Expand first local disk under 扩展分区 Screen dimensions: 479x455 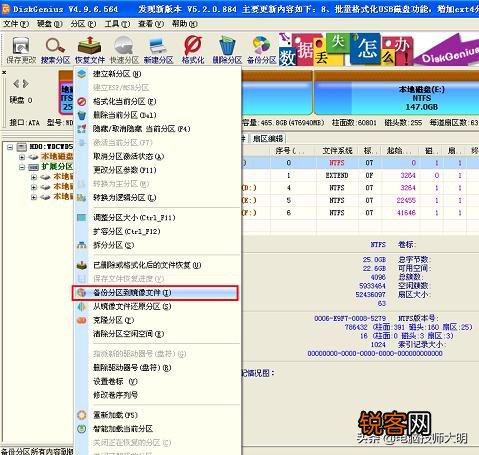(34, 177)
